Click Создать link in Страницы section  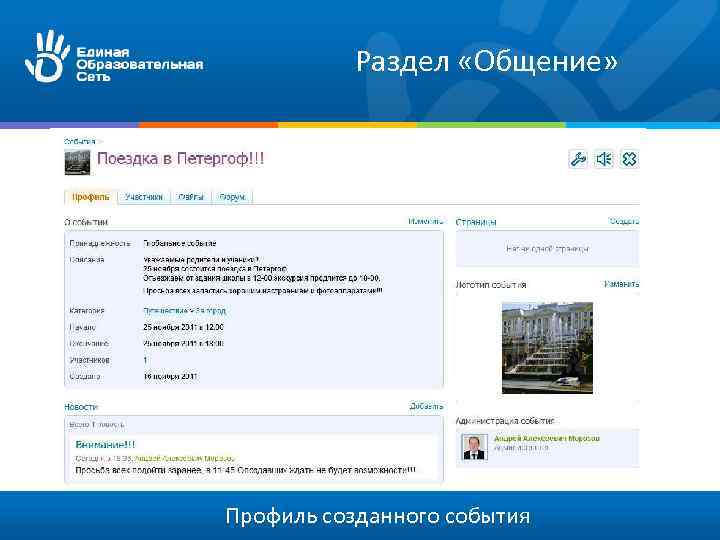(624, 221)
